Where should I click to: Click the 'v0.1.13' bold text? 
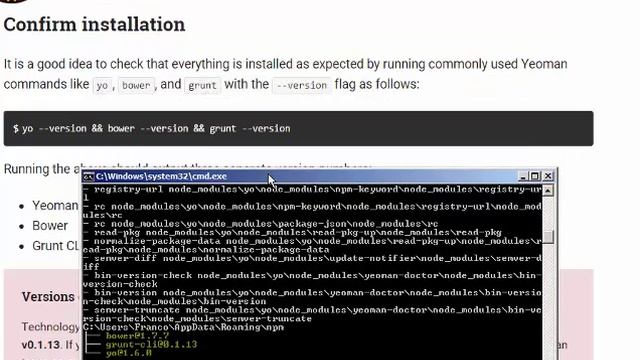click(41, 345)
